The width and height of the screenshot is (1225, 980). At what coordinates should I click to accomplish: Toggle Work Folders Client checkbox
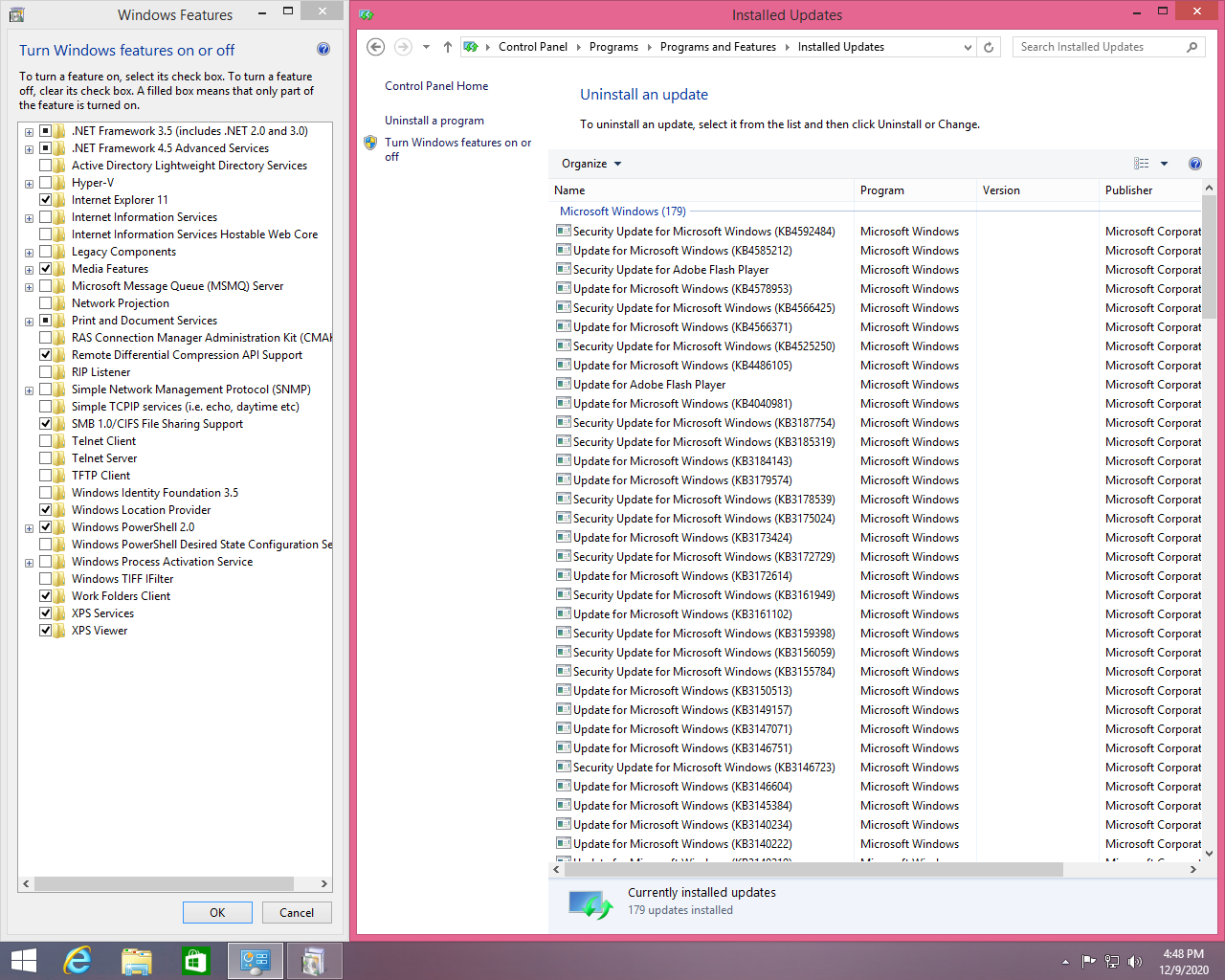point(45,596)
